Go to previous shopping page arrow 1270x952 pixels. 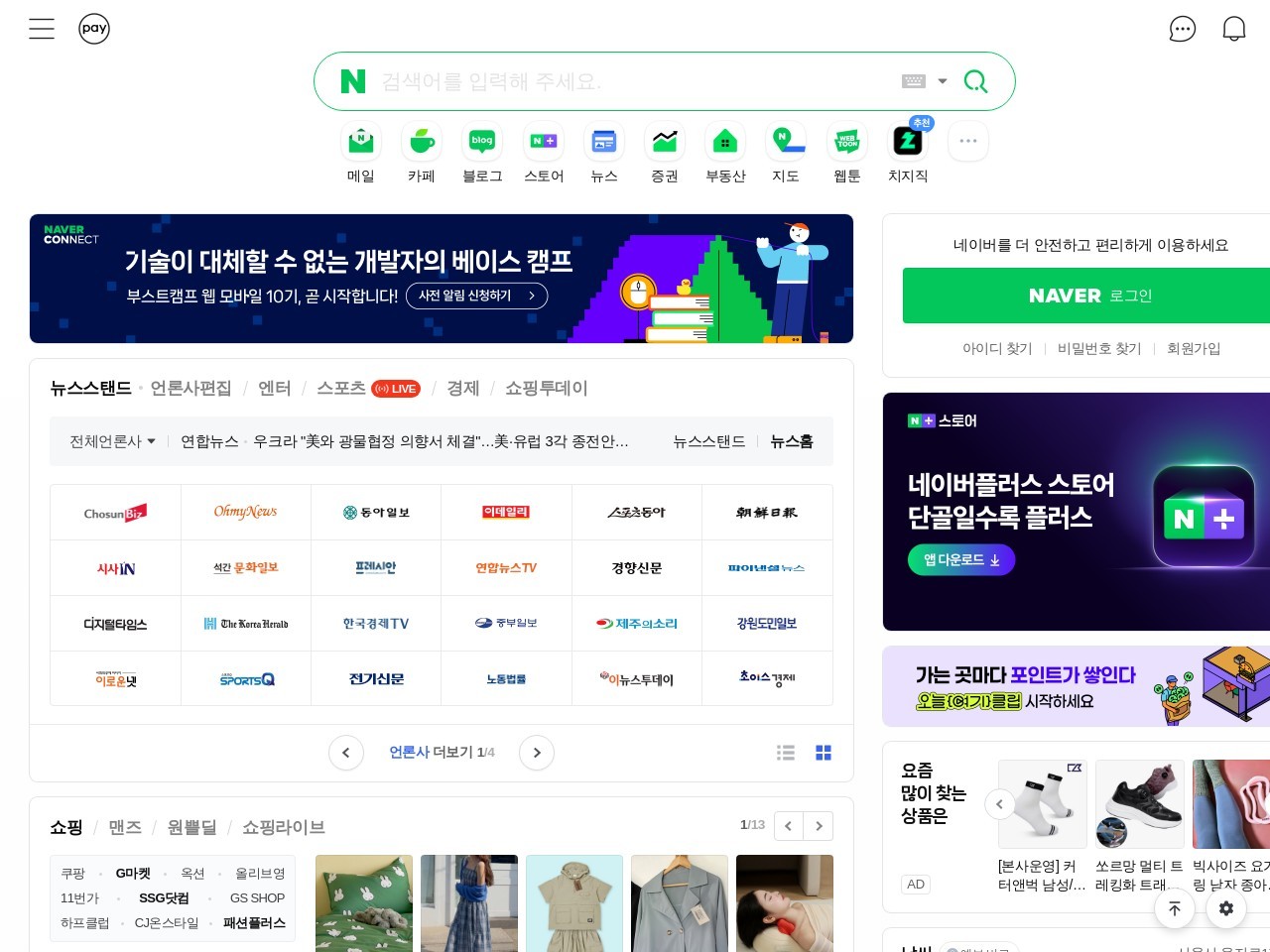[x=789, y=826]
